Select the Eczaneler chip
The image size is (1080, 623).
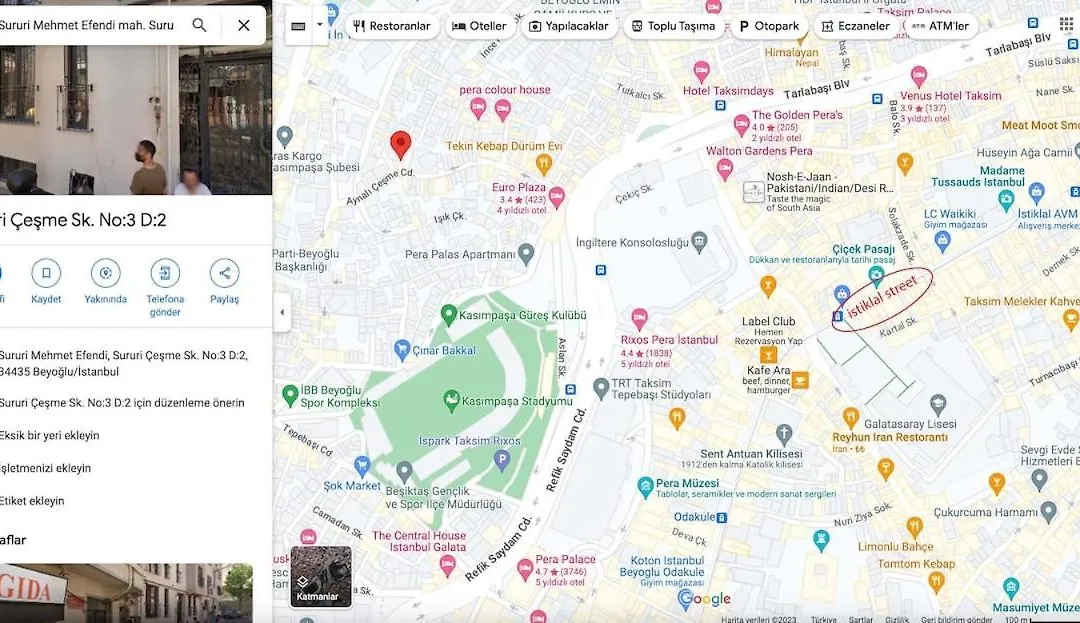coord(855,26)
